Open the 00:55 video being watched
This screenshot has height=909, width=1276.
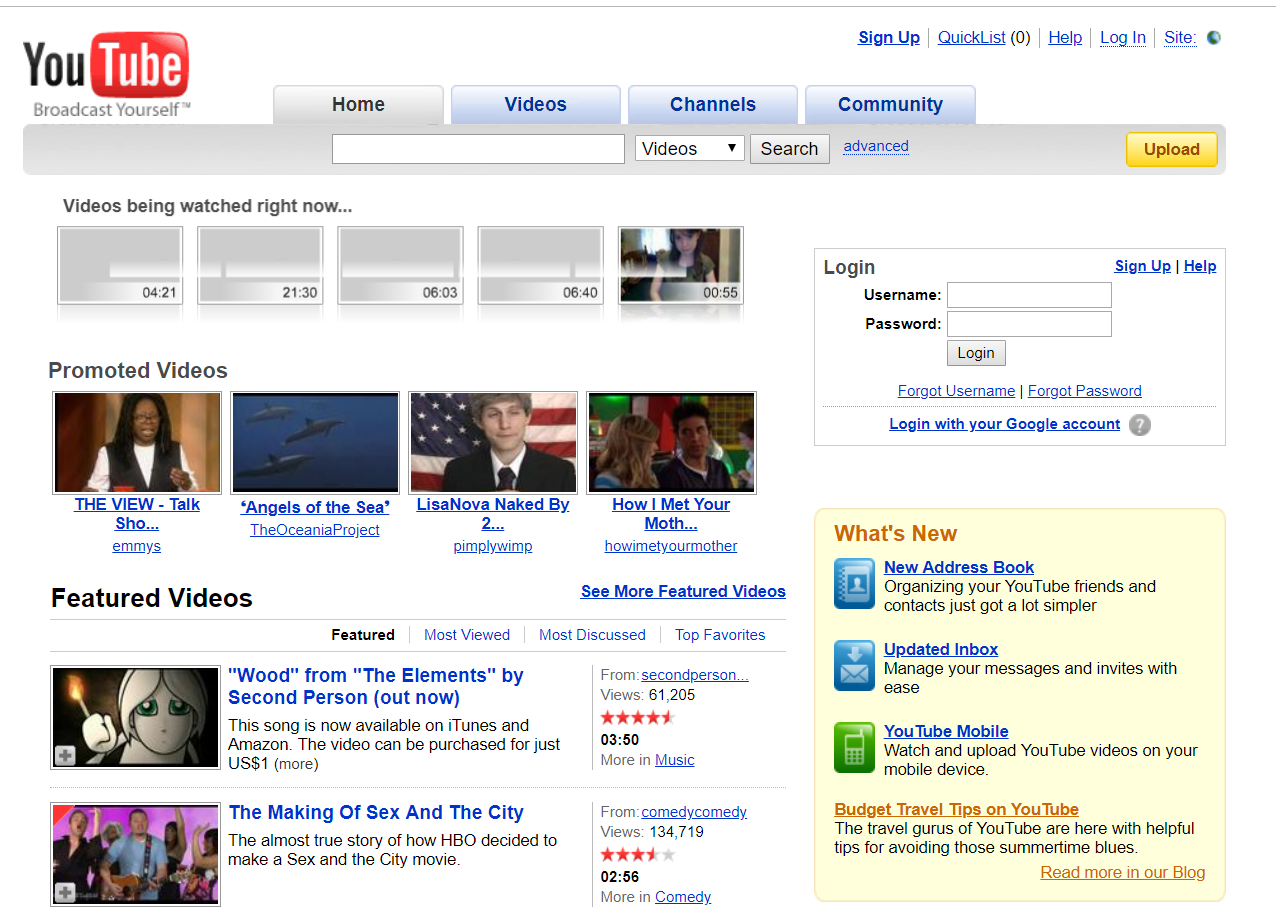pos(680,265)
